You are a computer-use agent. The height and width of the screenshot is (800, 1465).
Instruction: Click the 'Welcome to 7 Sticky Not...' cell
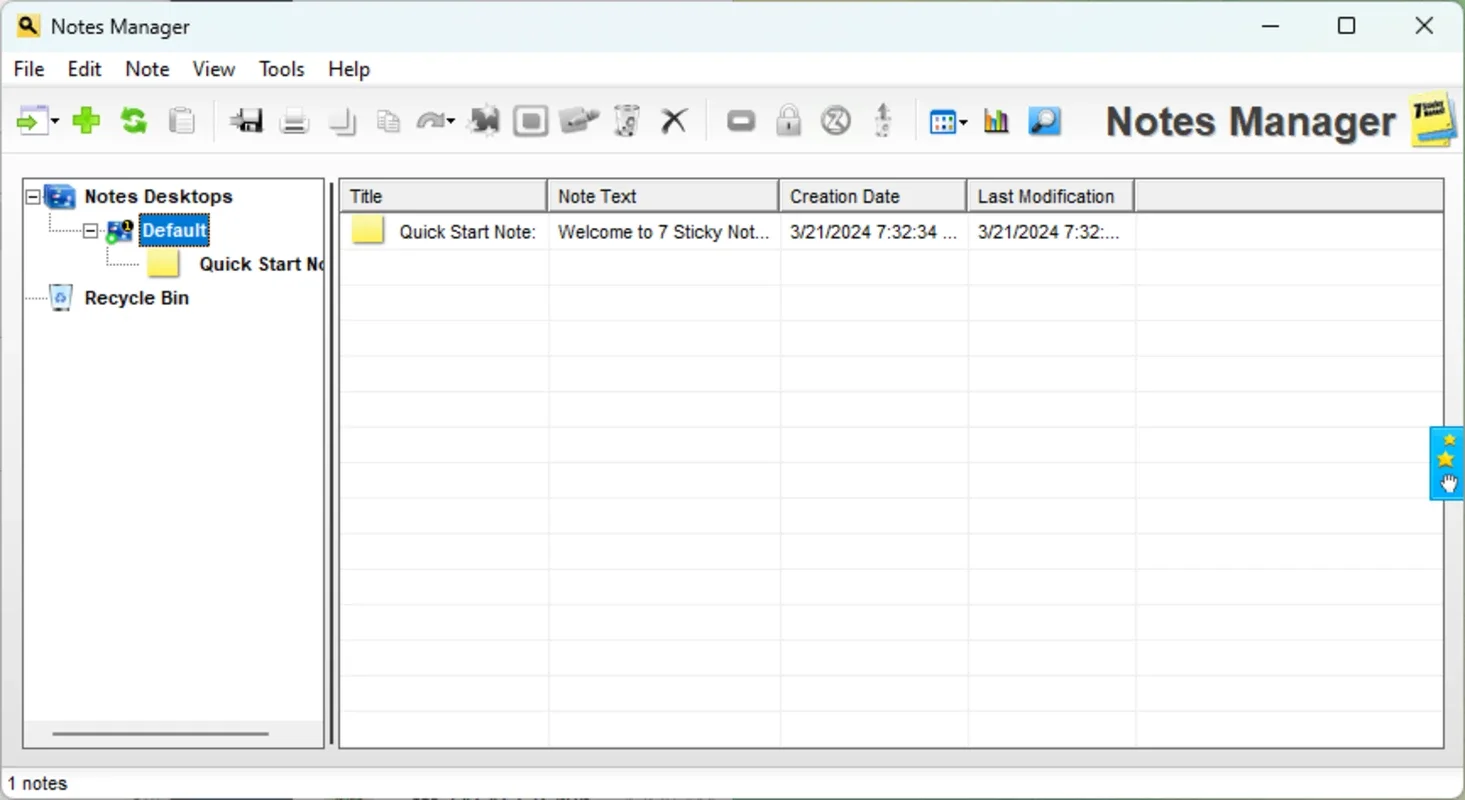pyautogui.click(x=664, y=232)
